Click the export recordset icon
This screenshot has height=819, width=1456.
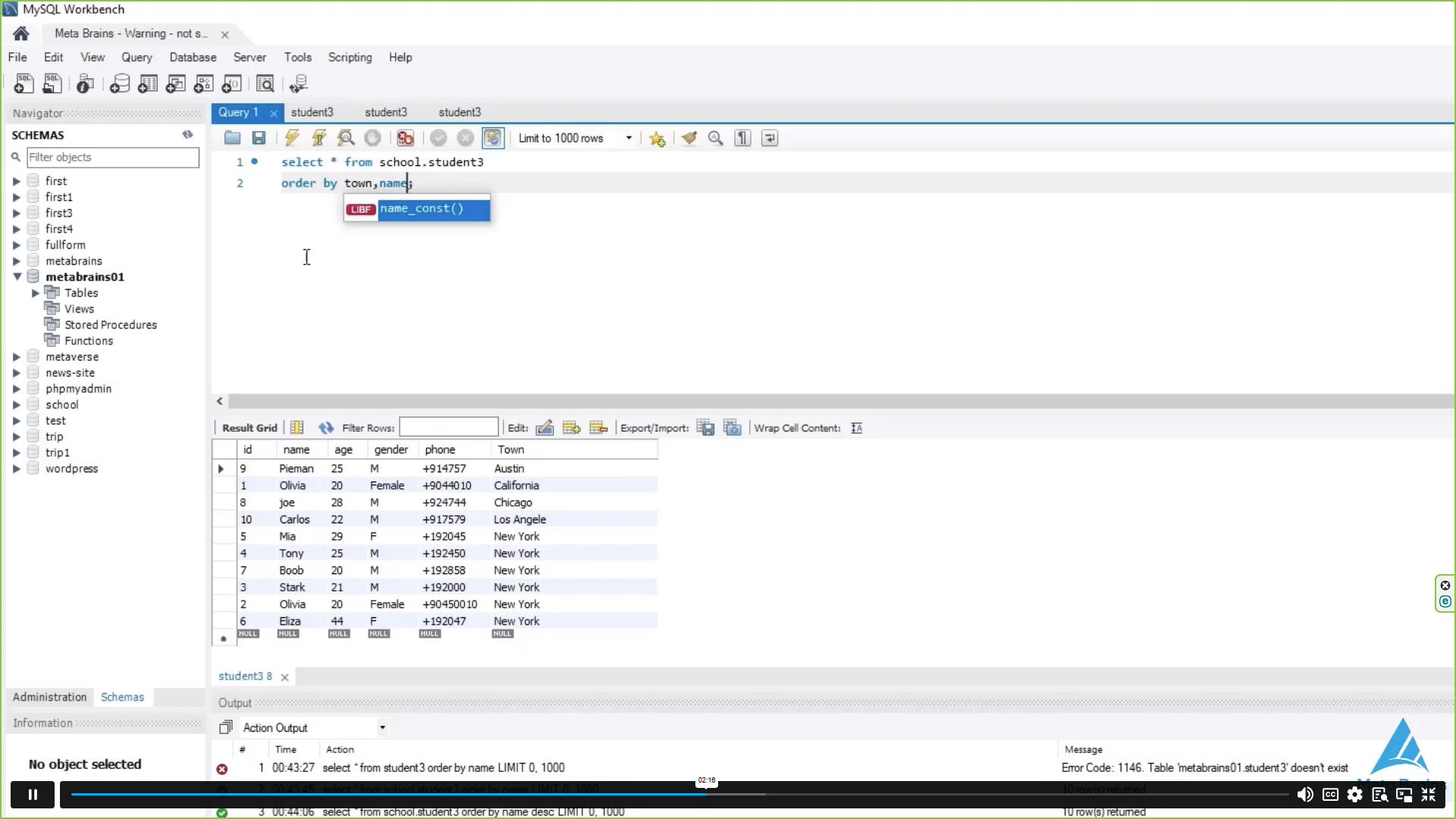(x=705, y=428)
